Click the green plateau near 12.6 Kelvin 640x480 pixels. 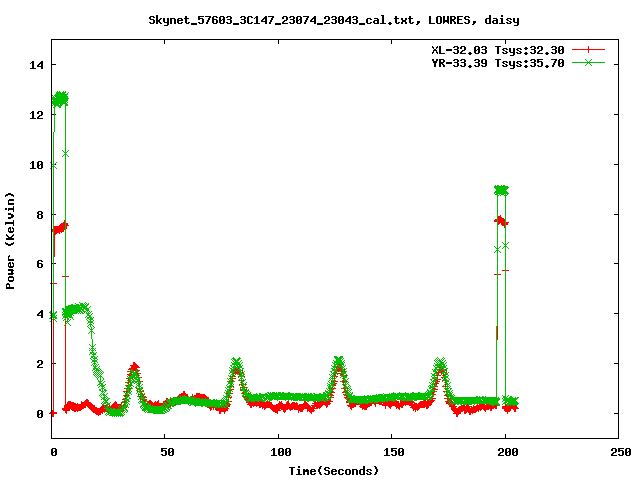click(x=60, y=99)
